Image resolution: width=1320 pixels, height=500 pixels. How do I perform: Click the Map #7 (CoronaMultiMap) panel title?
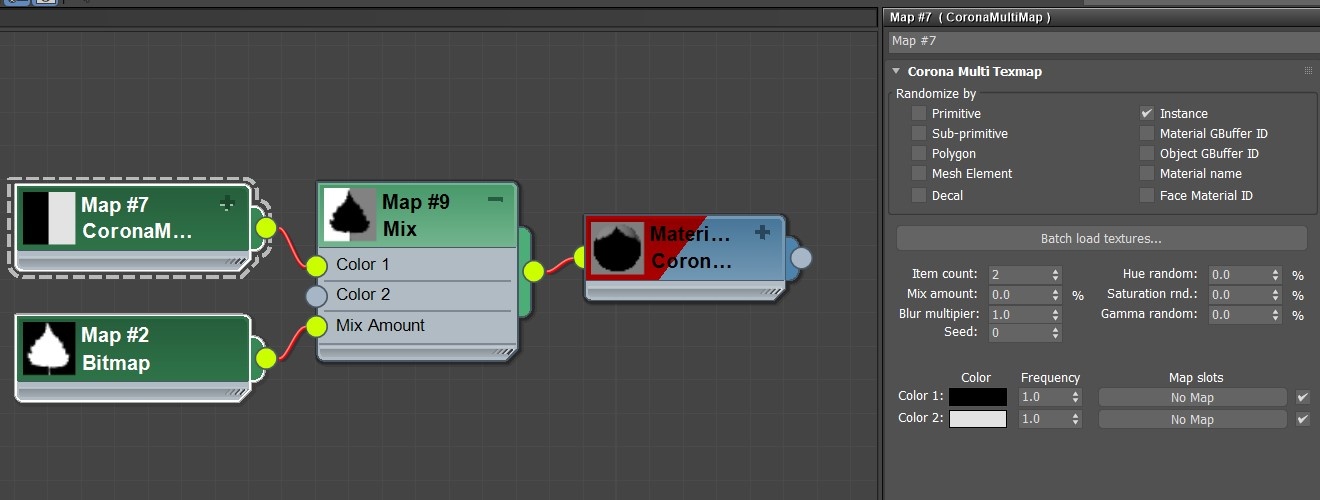click(970, 17)
